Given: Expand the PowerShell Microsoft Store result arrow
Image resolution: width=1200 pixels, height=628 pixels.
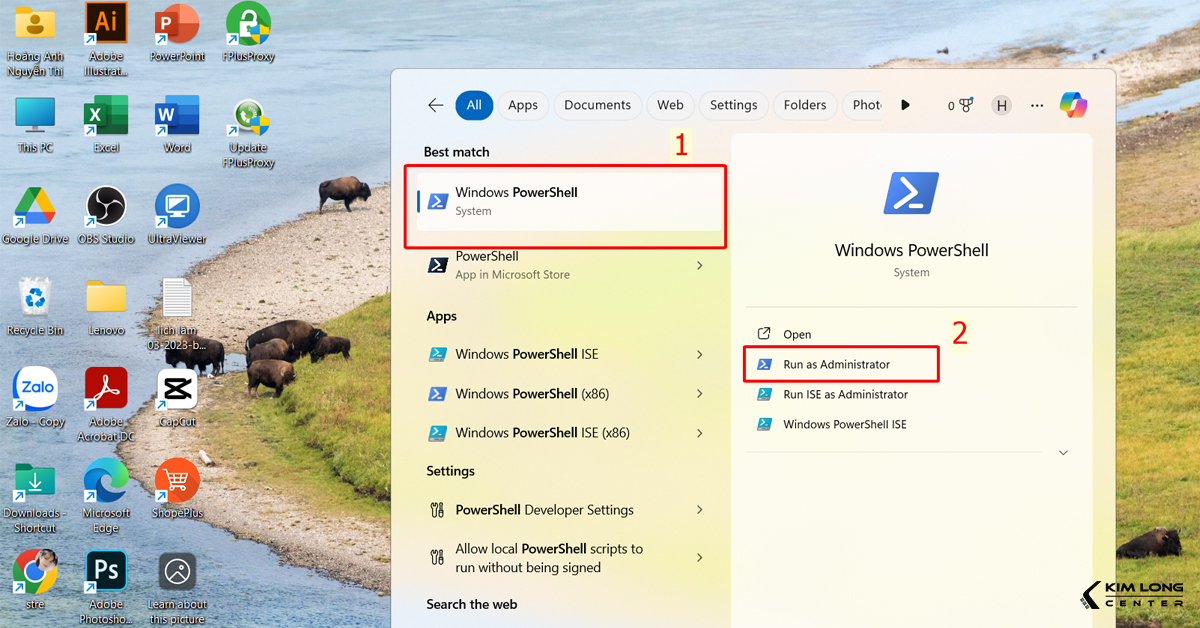Looking at the screenshot, I should 699,265.
